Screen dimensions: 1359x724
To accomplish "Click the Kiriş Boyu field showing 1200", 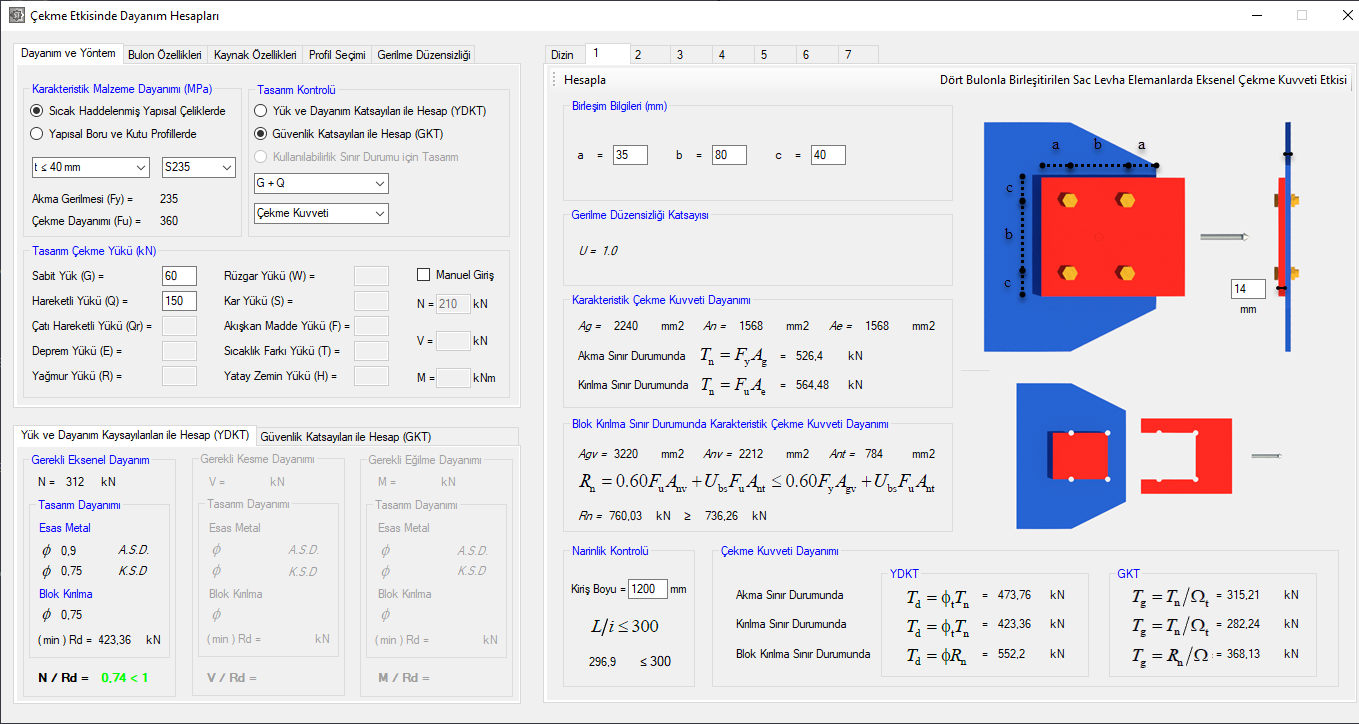I will (648, 589).
